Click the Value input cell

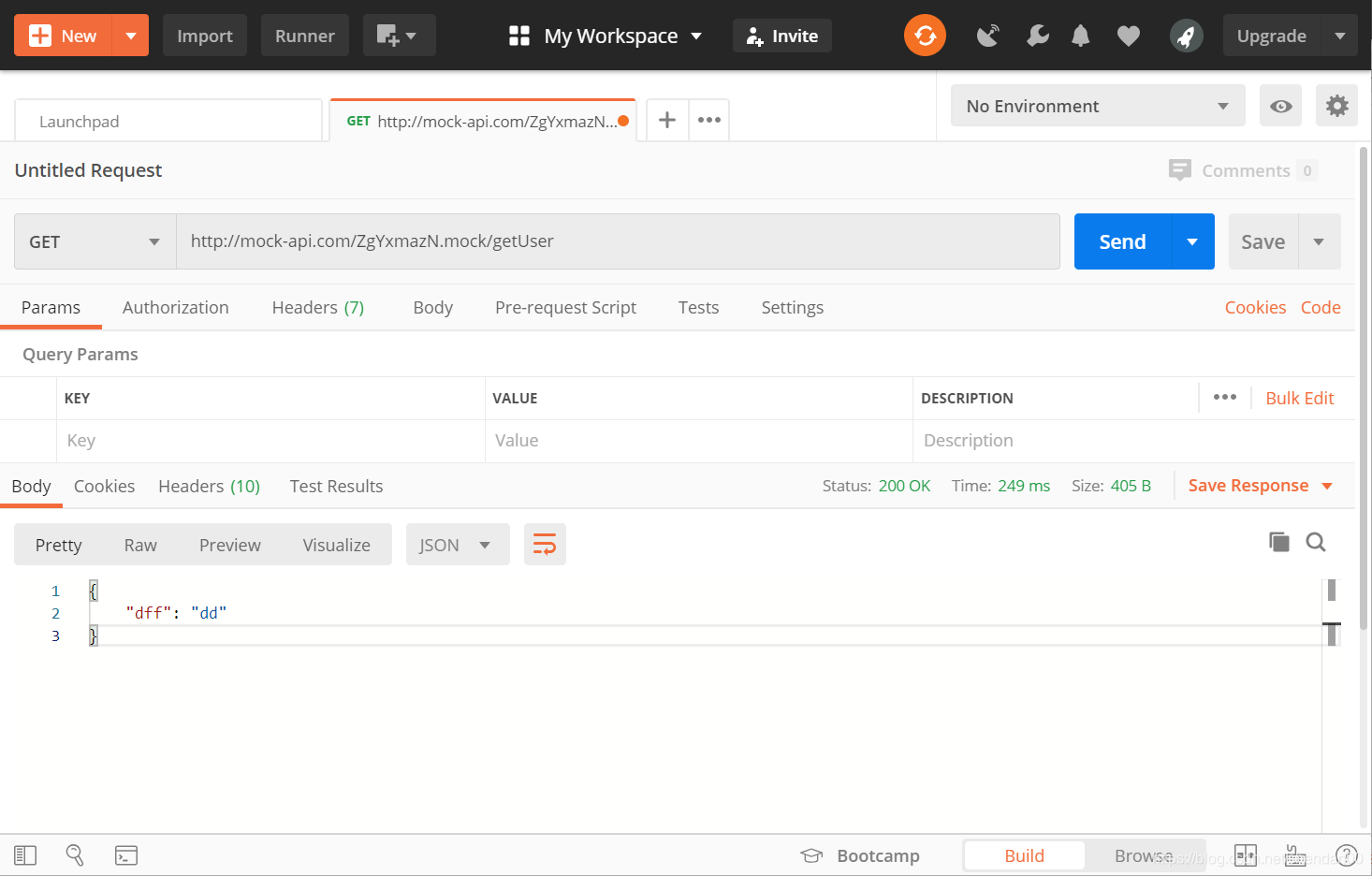point(699,441)
